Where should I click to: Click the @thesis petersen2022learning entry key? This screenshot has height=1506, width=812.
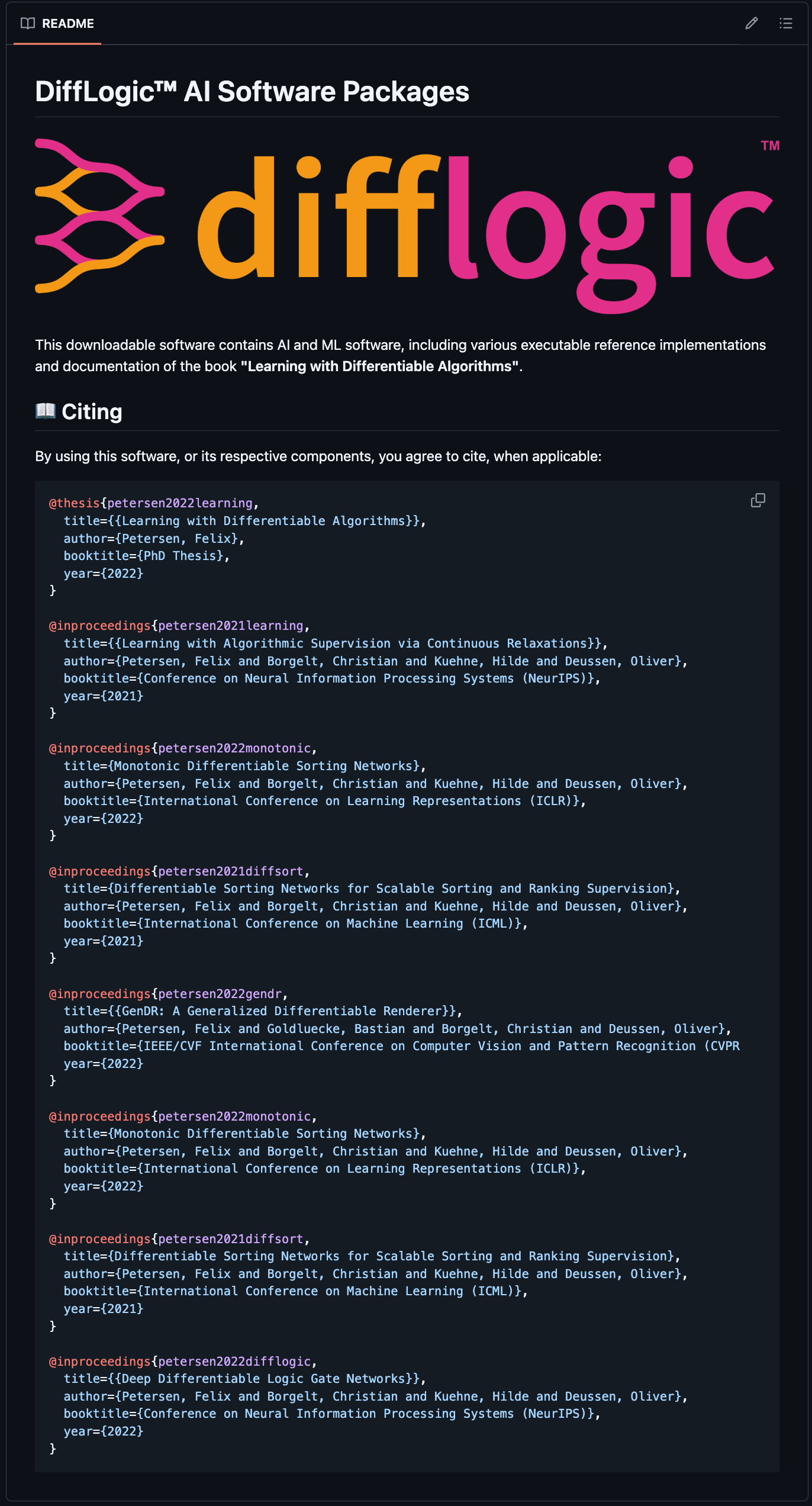pos(179,503)
